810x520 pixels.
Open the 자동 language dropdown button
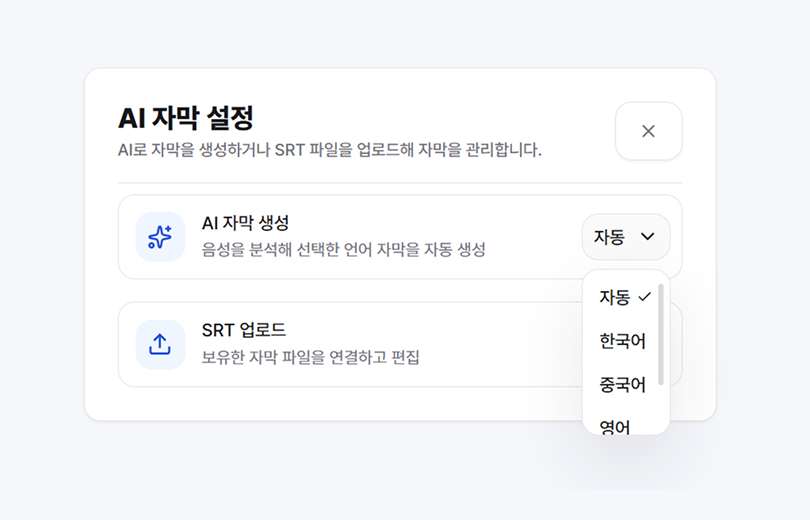tap(626, 237)
